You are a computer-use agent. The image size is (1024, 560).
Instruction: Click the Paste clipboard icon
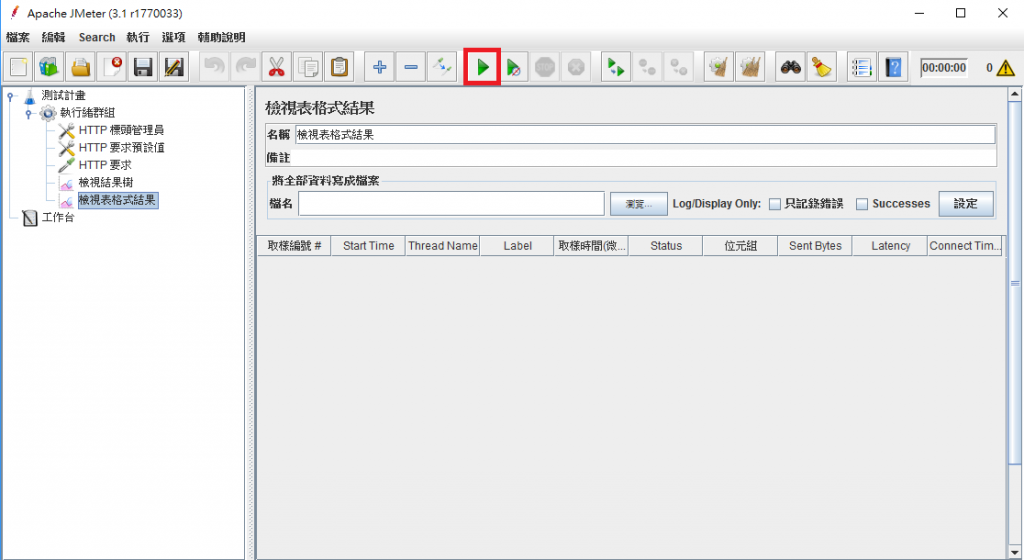(x=339, y=67)
